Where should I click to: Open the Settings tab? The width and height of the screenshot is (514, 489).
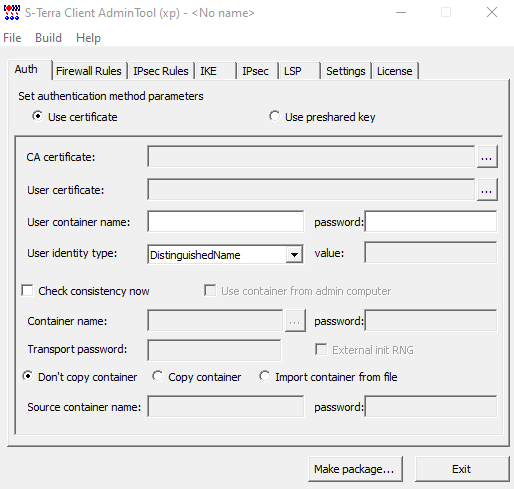(x=346, y=71)
